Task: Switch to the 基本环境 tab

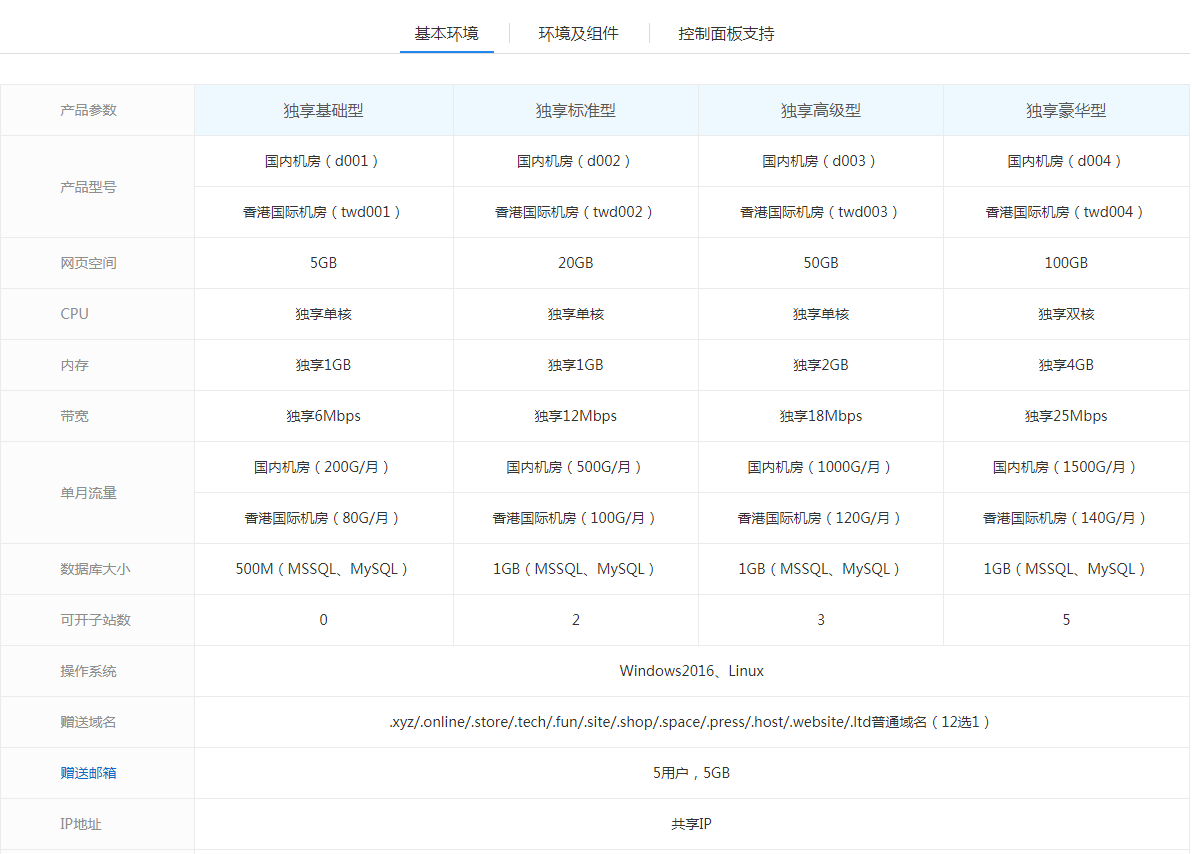Action: (x=446, y=33)
